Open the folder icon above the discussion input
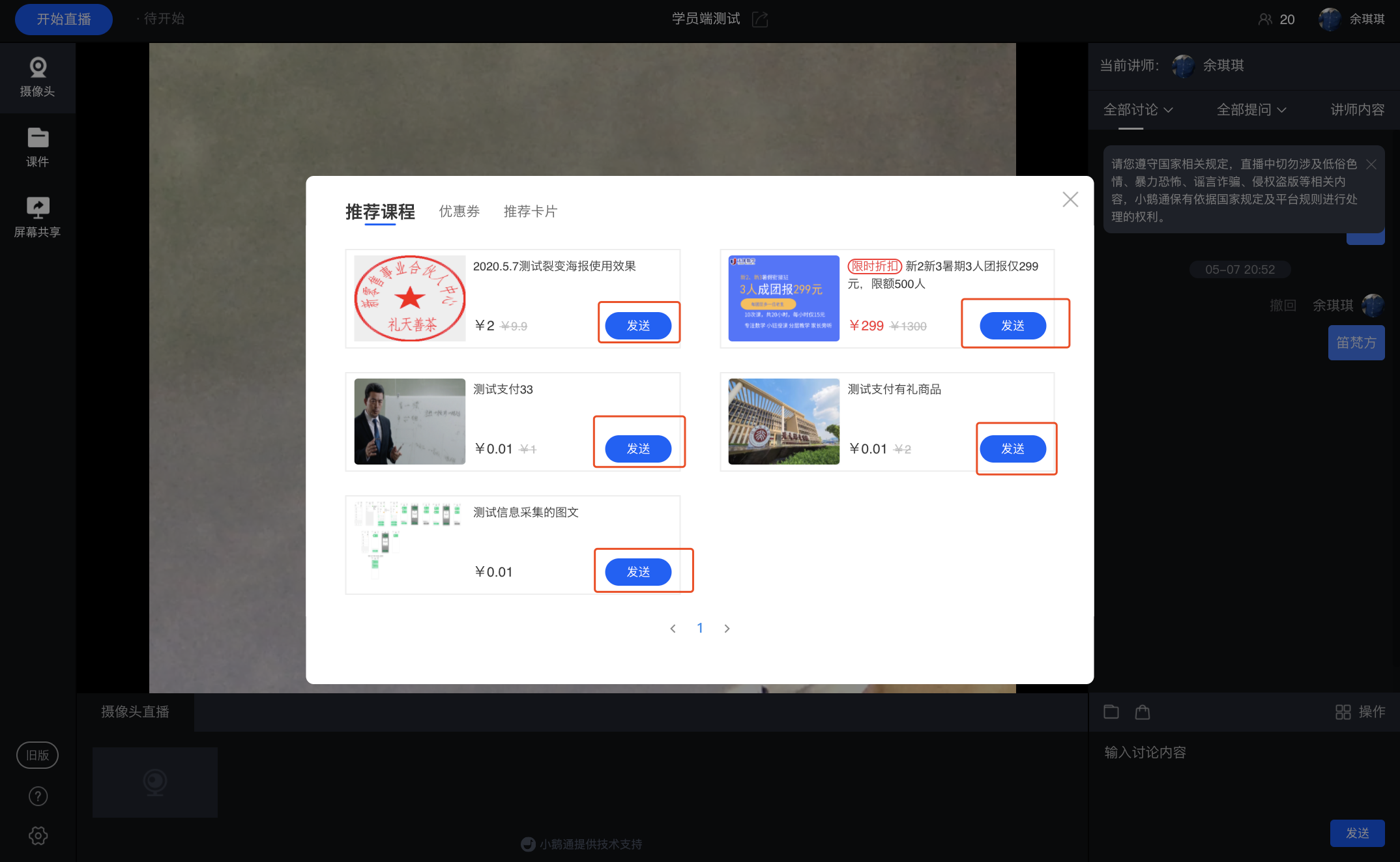 [x=1111, y=711]
